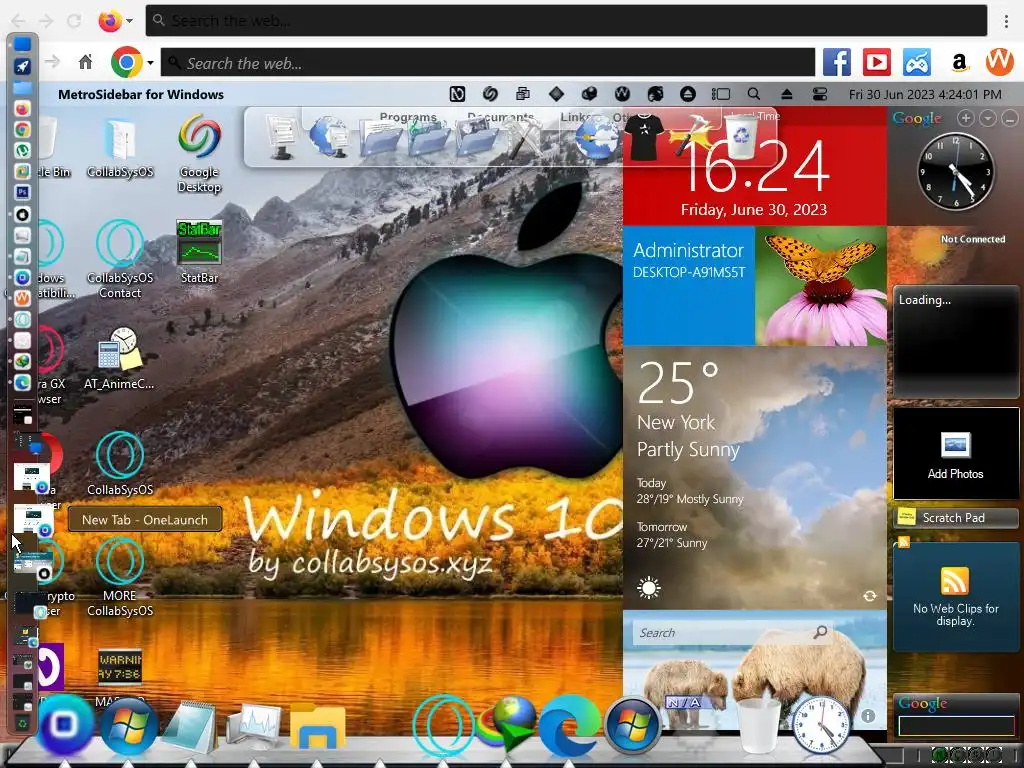The width and height of the screenshot is (1024, 768).
Task: Open the Facebook shortcut in the browser bar
Action: click(x=837, y=63)
